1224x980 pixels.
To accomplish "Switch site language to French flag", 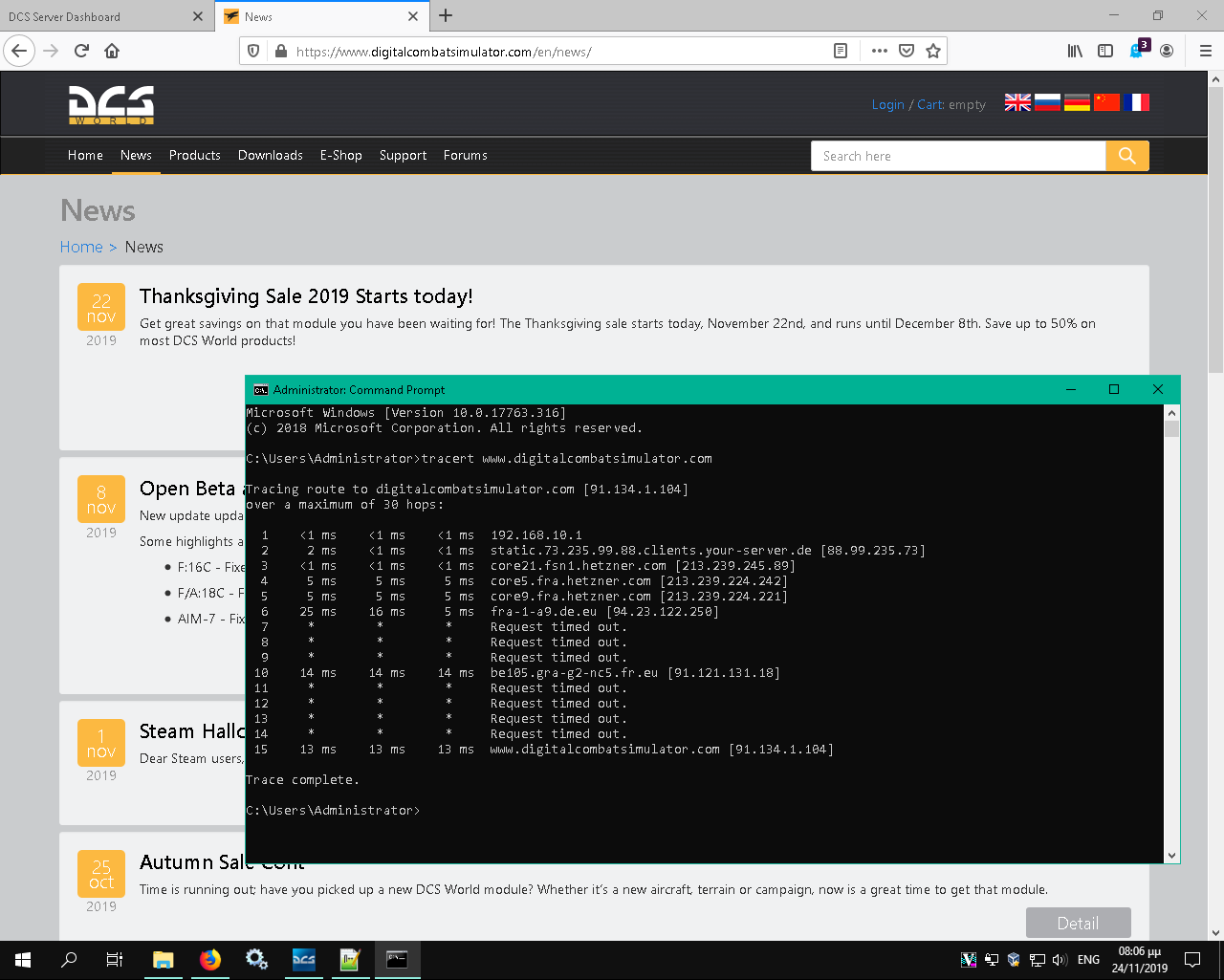I will tap(1136, 102).
